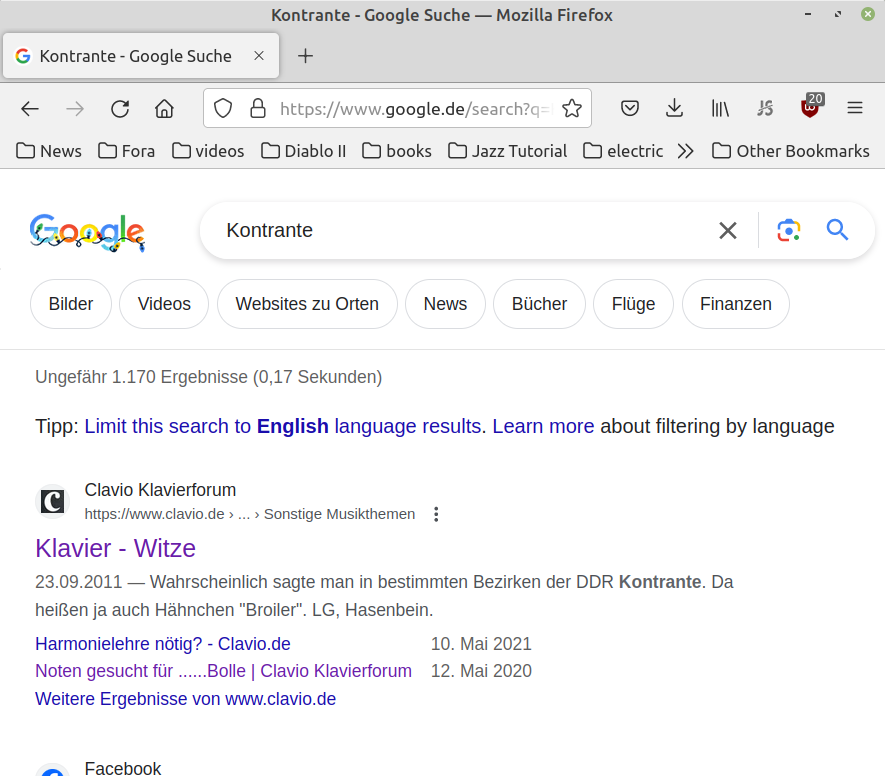The image size is (885, 776).
Task: Open the Firefox home page
Action: click(164, 108)
